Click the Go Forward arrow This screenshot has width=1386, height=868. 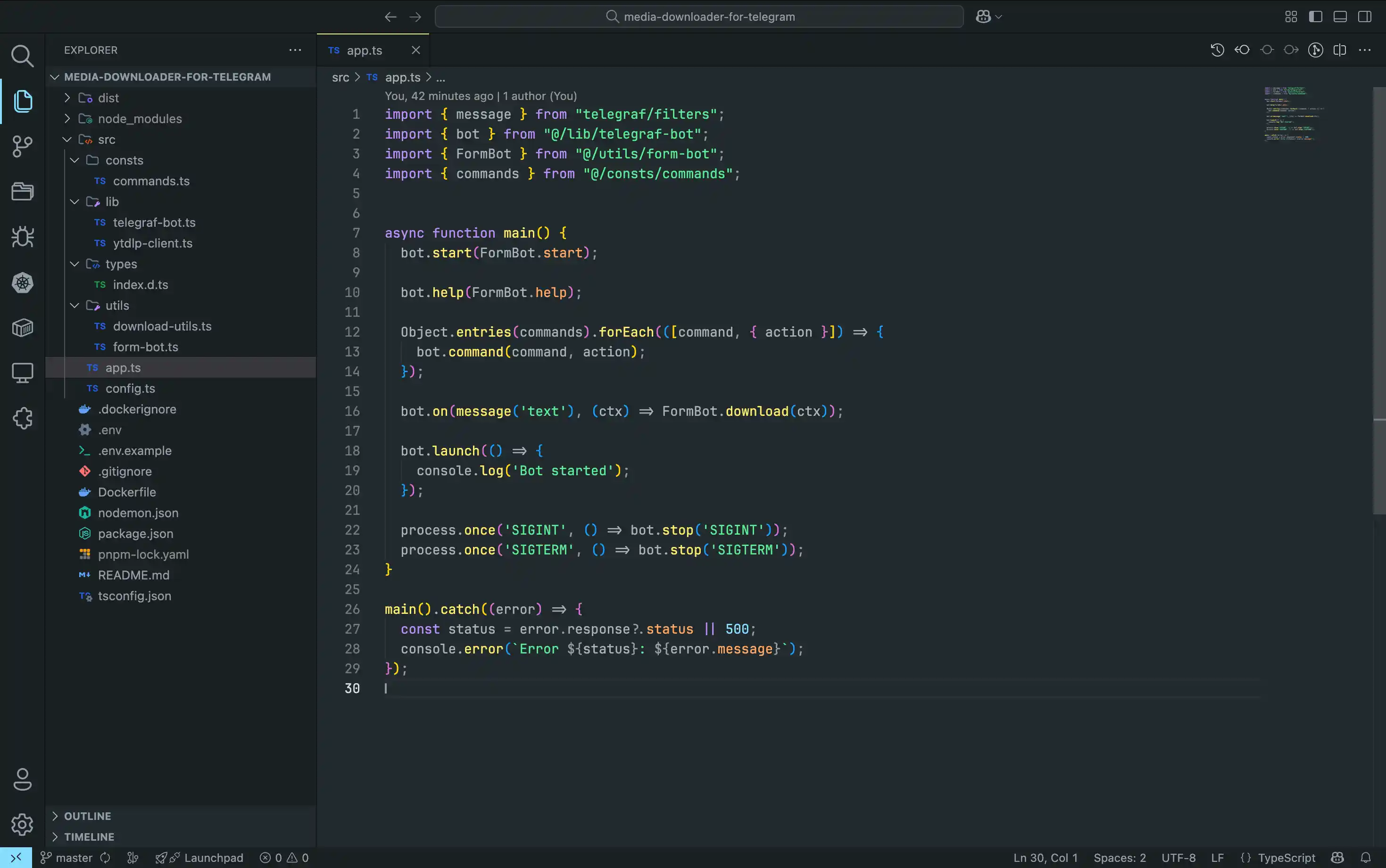click(x=415, y=17)
